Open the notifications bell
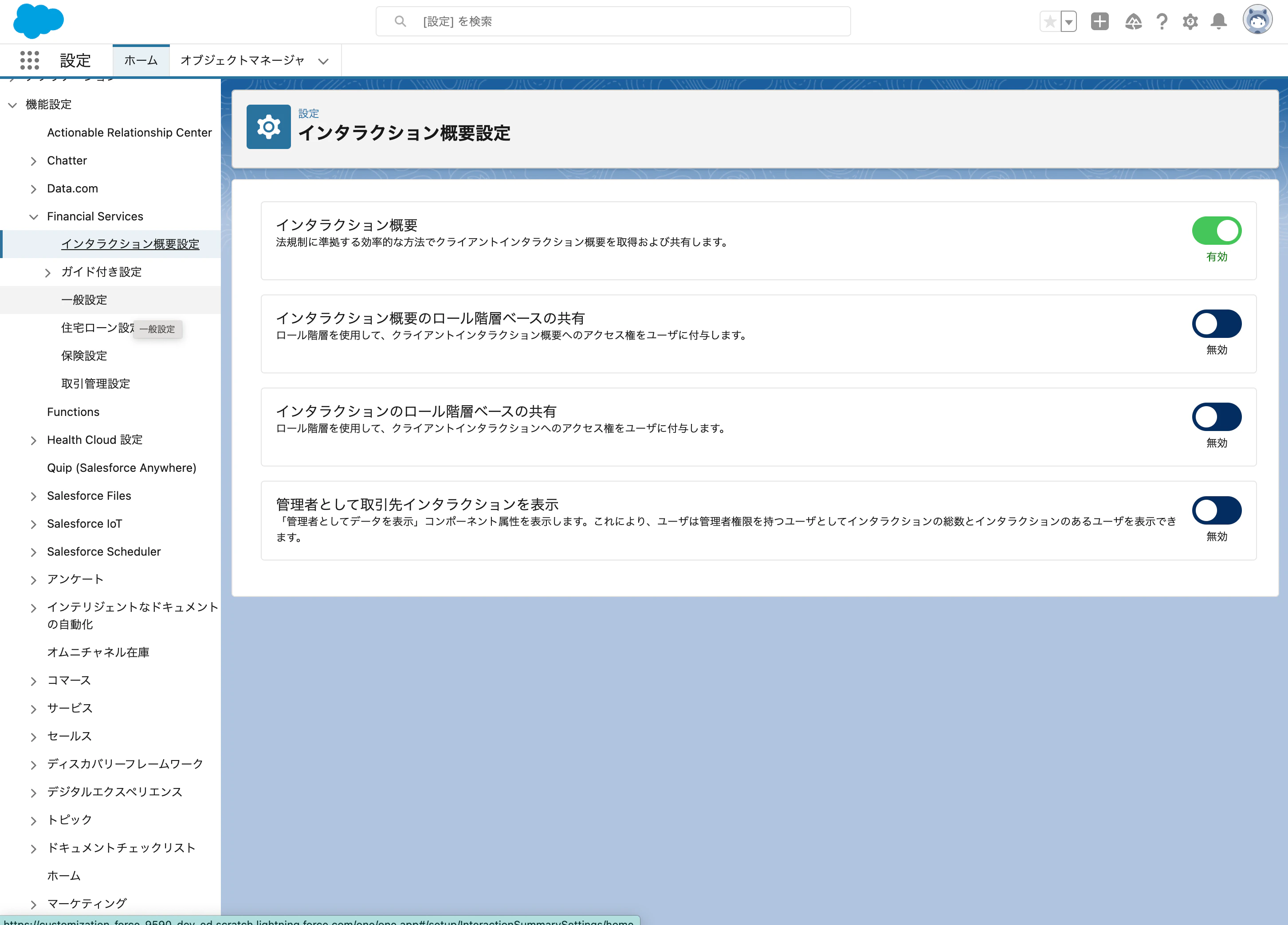Viewport: 1288px width, 925px height. click(1219, 22)
